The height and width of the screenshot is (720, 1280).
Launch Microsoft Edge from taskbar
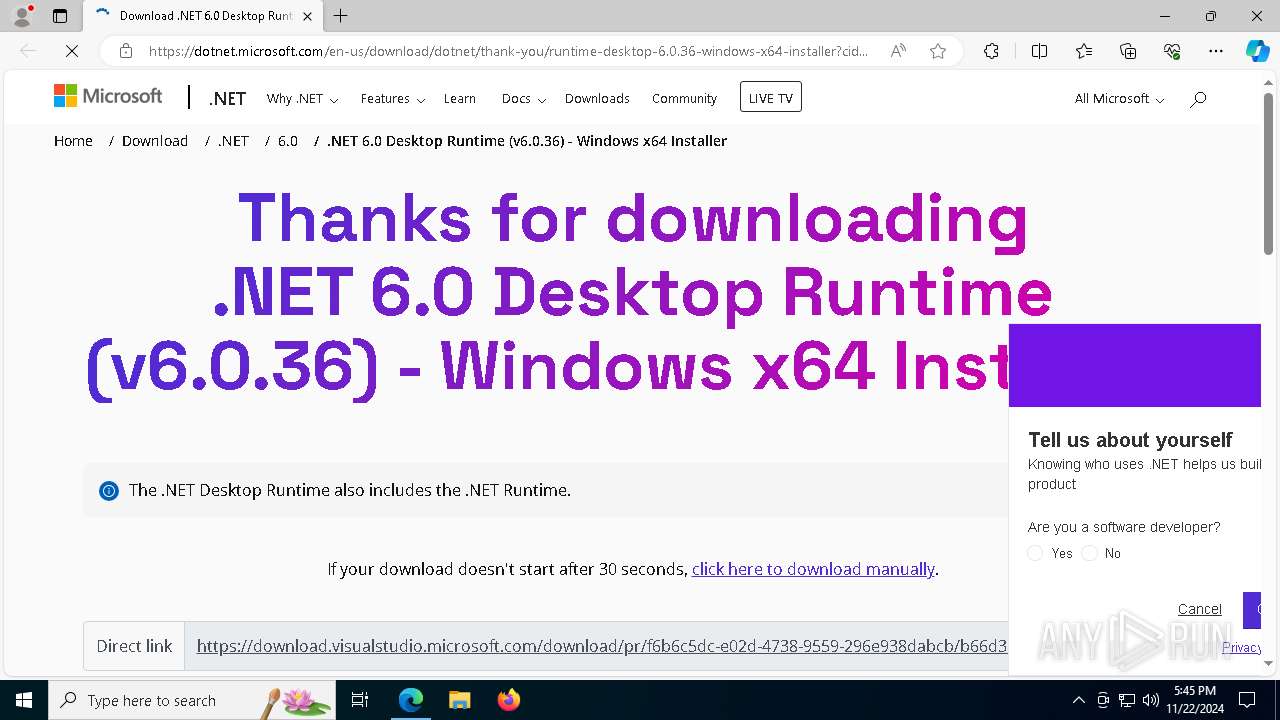point(411,700)
